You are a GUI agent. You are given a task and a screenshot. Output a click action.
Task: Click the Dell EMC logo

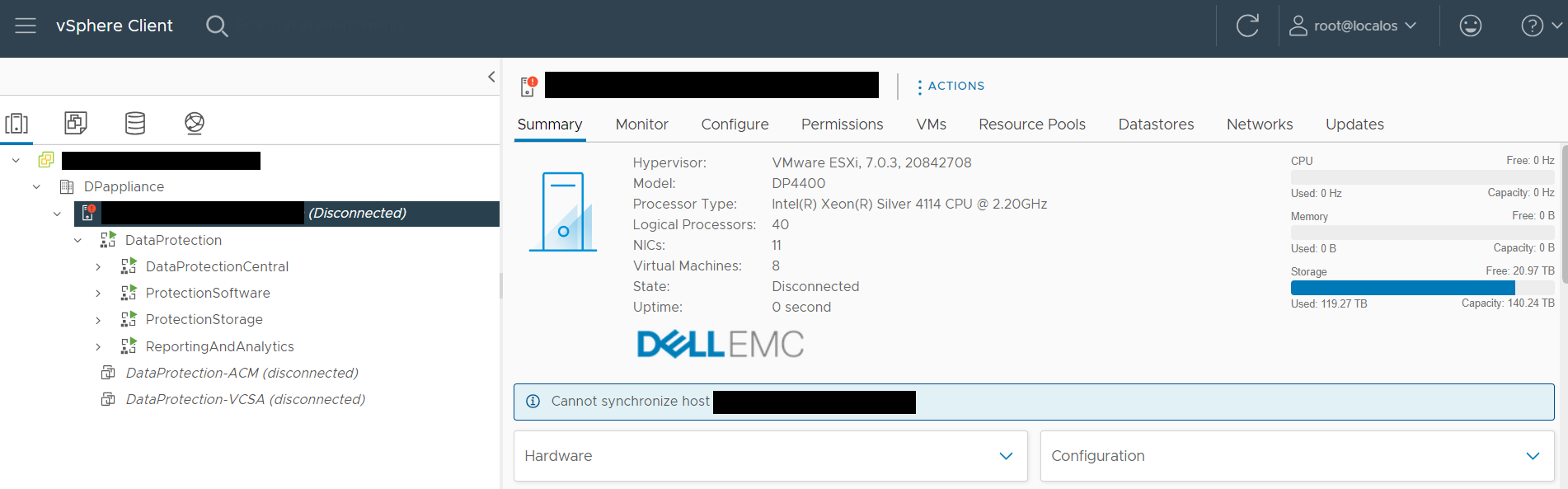tap(721, 344)
